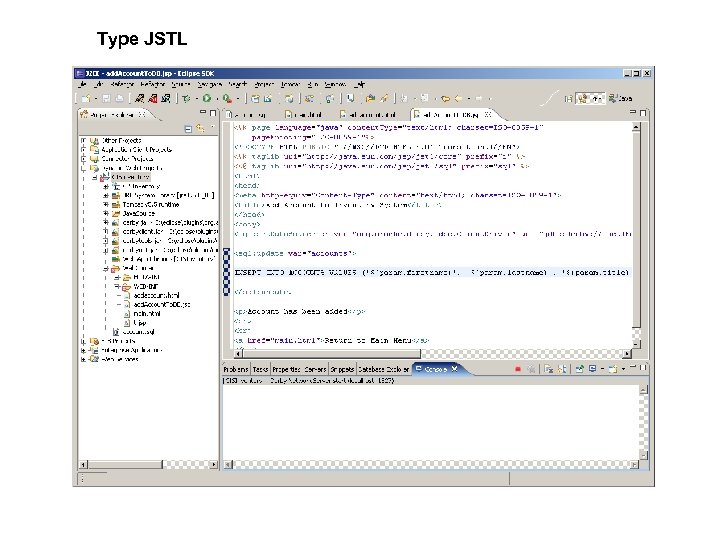This screenshot has height=540, width=720.
Task: Click the Back navigation arrow in toolbar
Action: click(458, 98)
